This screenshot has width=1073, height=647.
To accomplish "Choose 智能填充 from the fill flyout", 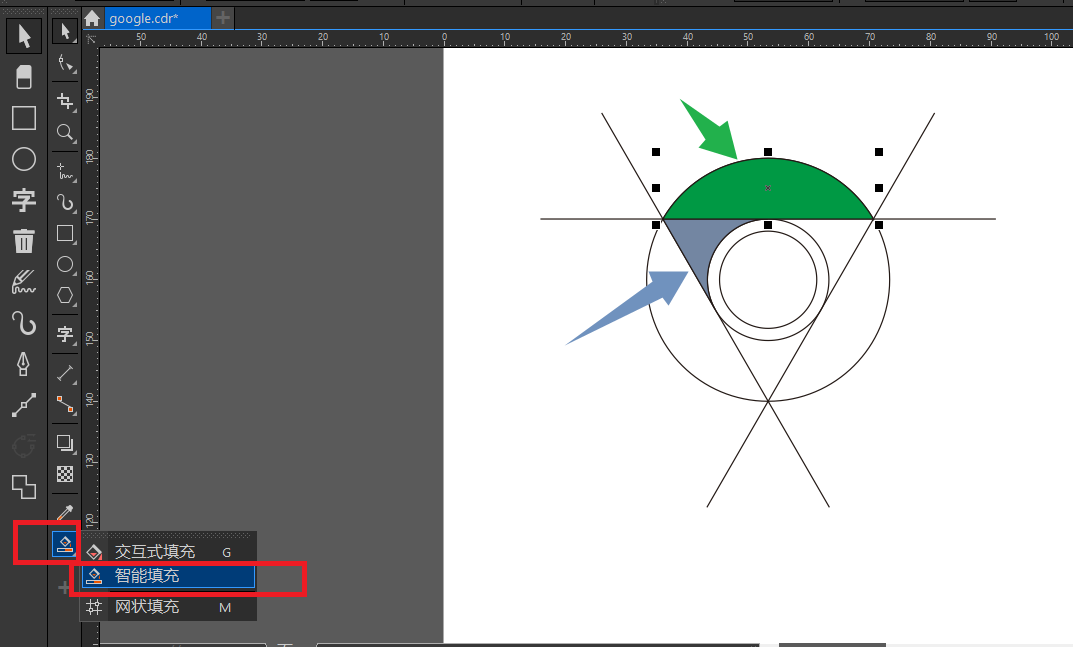I will [x=168, y=576].
